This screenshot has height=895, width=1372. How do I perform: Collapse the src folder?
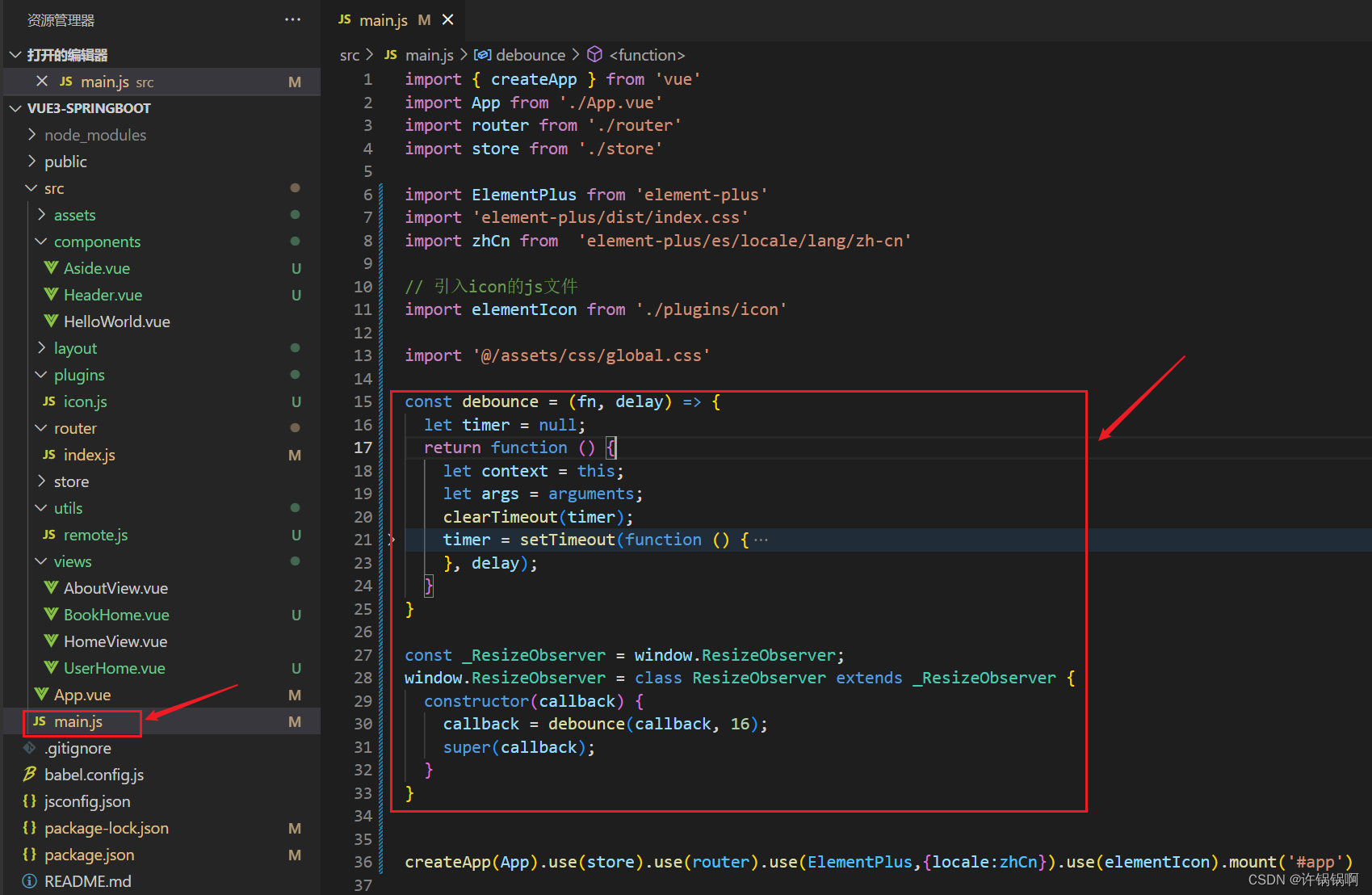coord(32,188)
